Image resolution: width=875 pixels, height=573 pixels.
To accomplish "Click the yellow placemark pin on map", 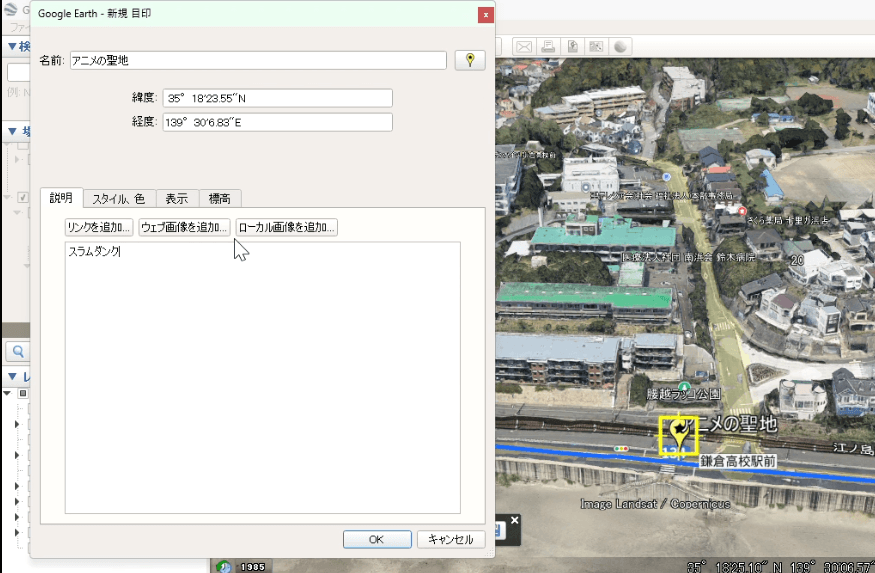I will (679, 434).
